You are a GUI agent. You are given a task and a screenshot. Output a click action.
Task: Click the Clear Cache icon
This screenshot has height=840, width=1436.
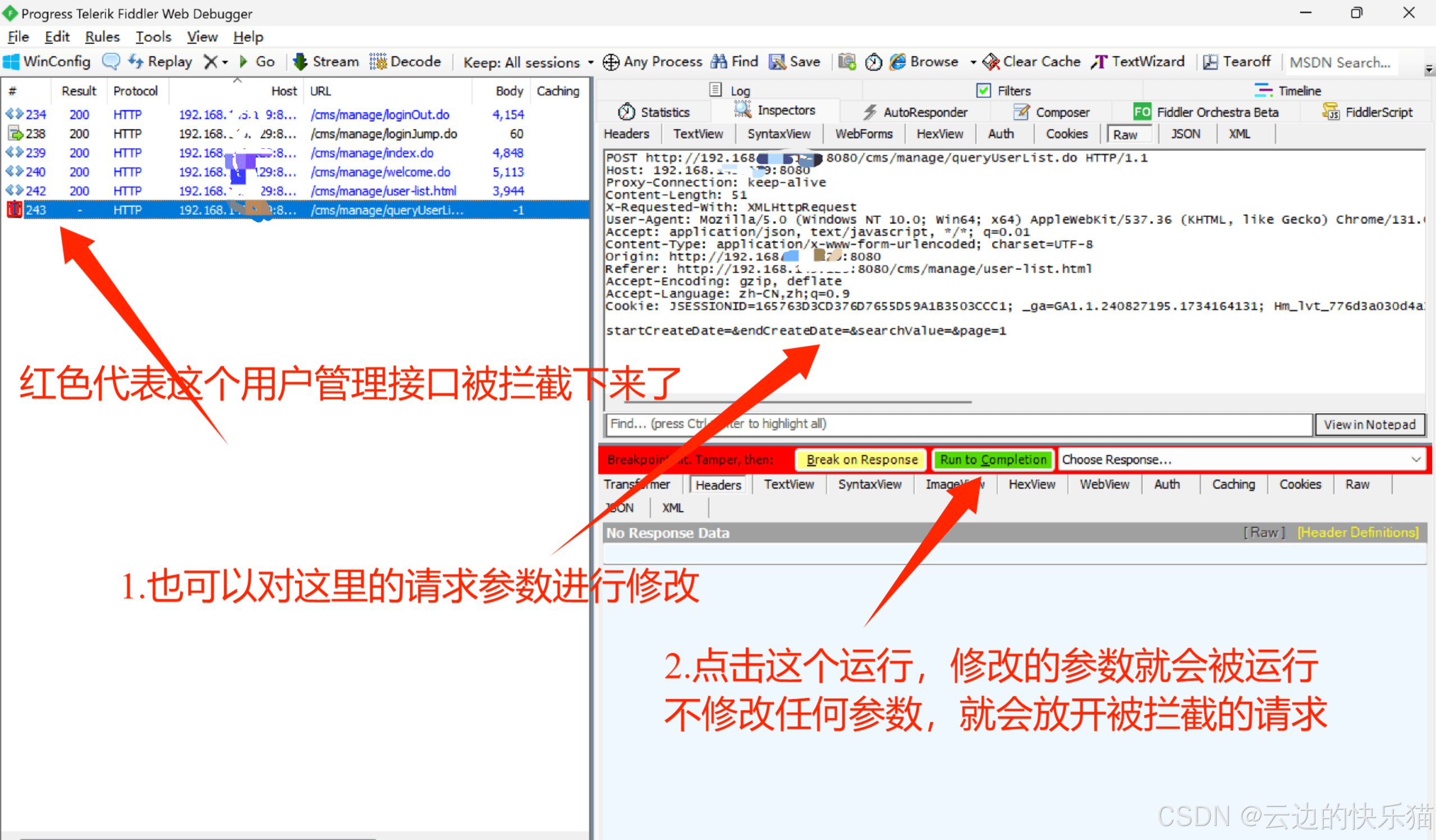click(991, 62)
